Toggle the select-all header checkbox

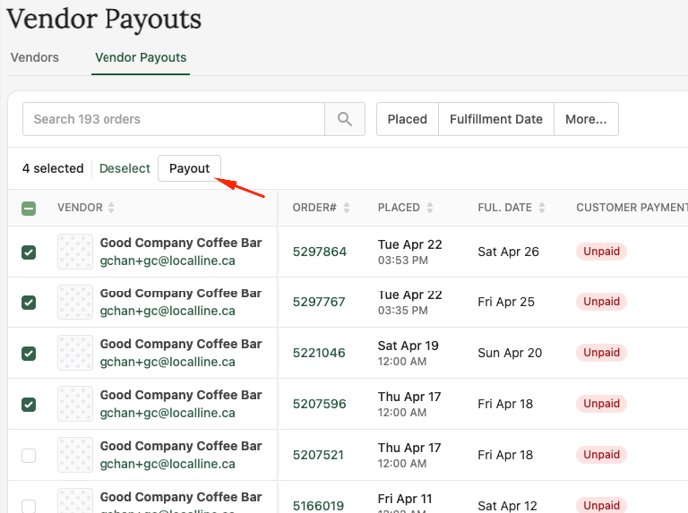point(29,208)
